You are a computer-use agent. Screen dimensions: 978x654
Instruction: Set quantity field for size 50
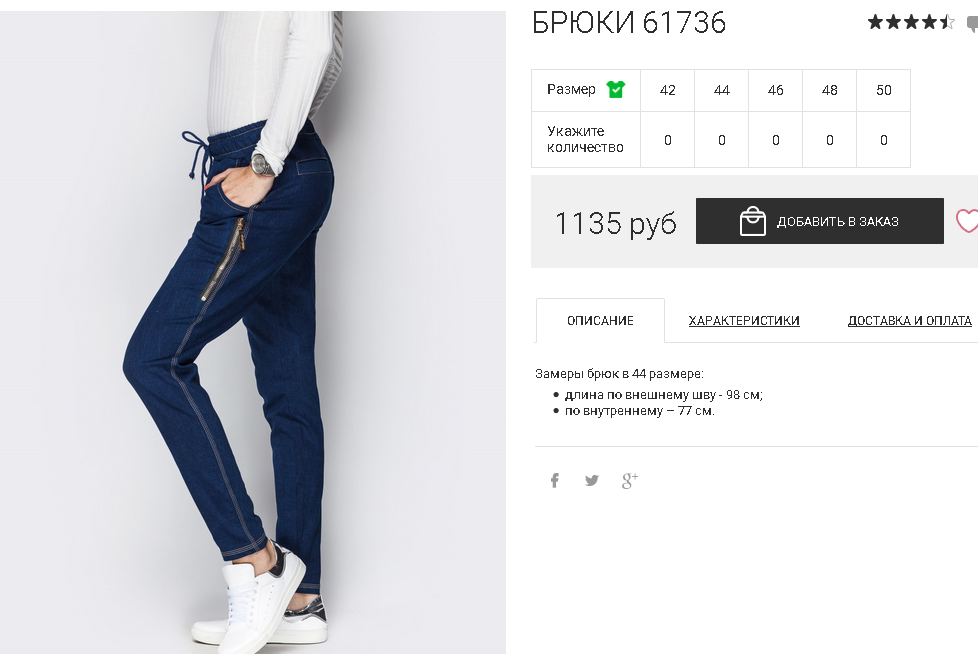pyautogui.click(x=883, y=140)
